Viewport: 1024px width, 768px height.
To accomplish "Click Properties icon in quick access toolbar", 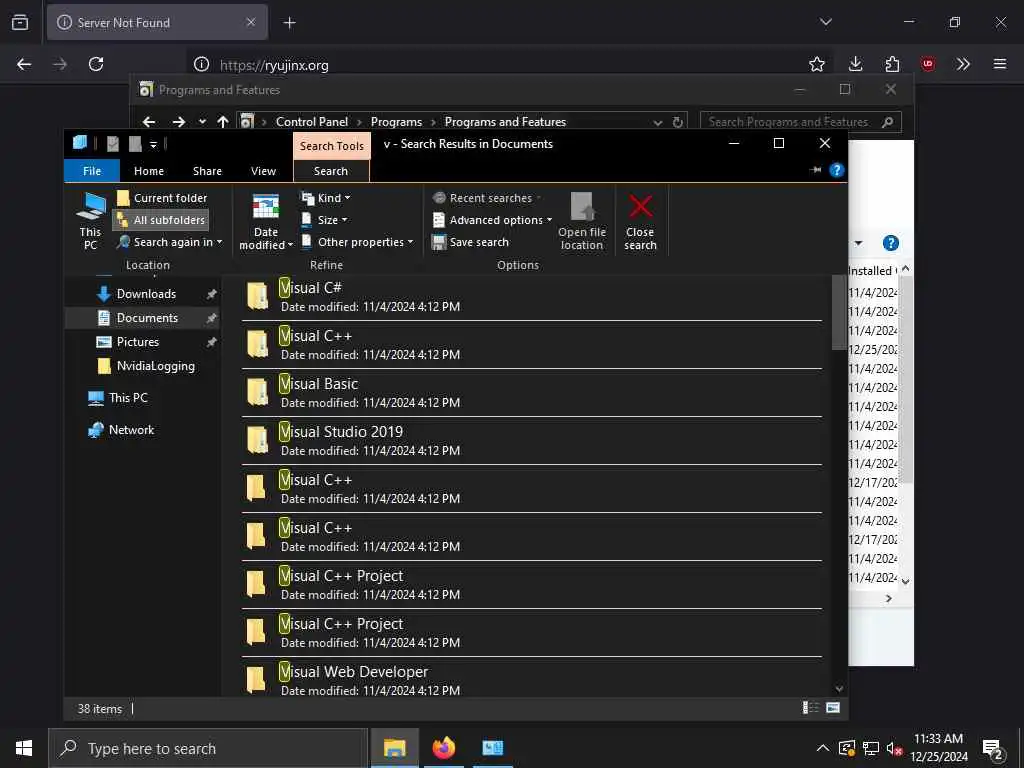I will (x=112, y=144).
